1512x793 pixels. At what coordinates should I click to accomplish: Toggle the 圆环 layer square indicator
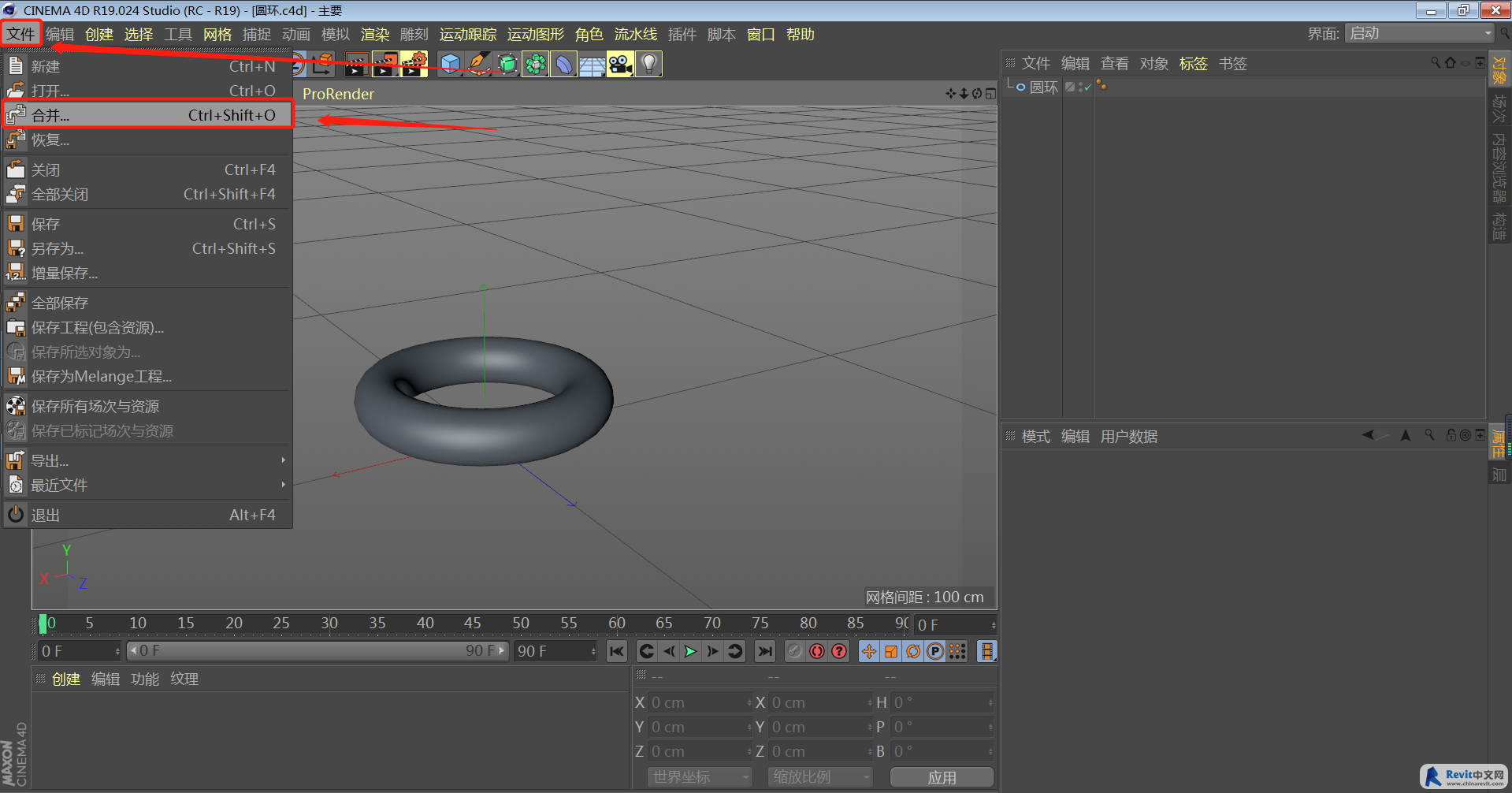[x=1070, y=87]
